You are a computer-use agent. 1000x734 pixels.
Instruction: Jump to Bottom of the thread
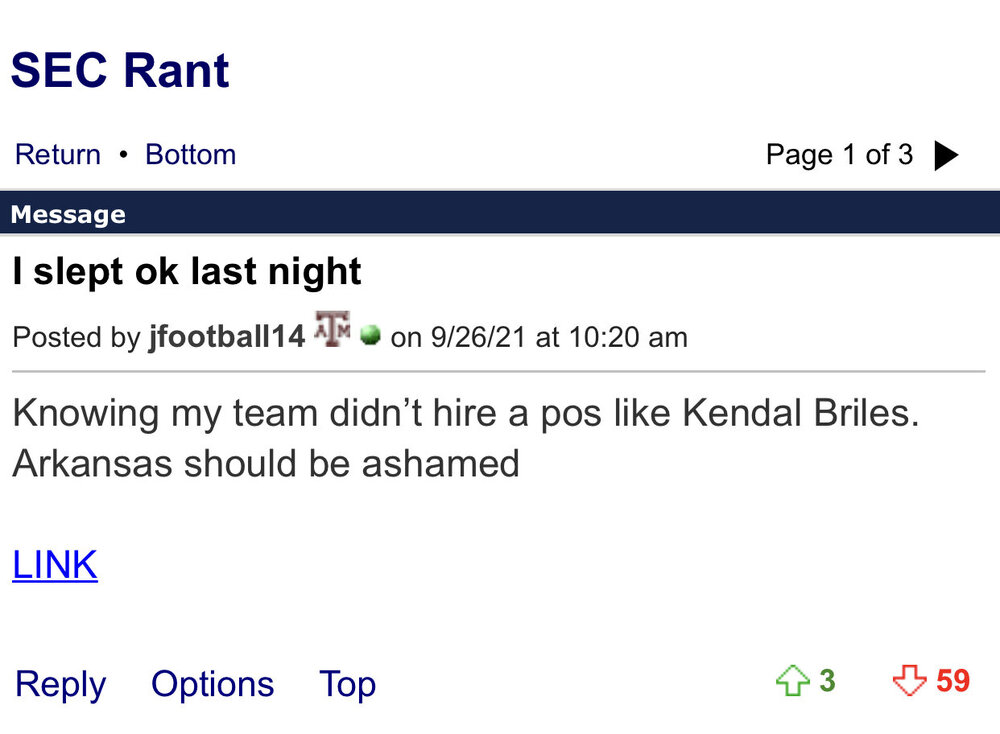coord(190,155)
